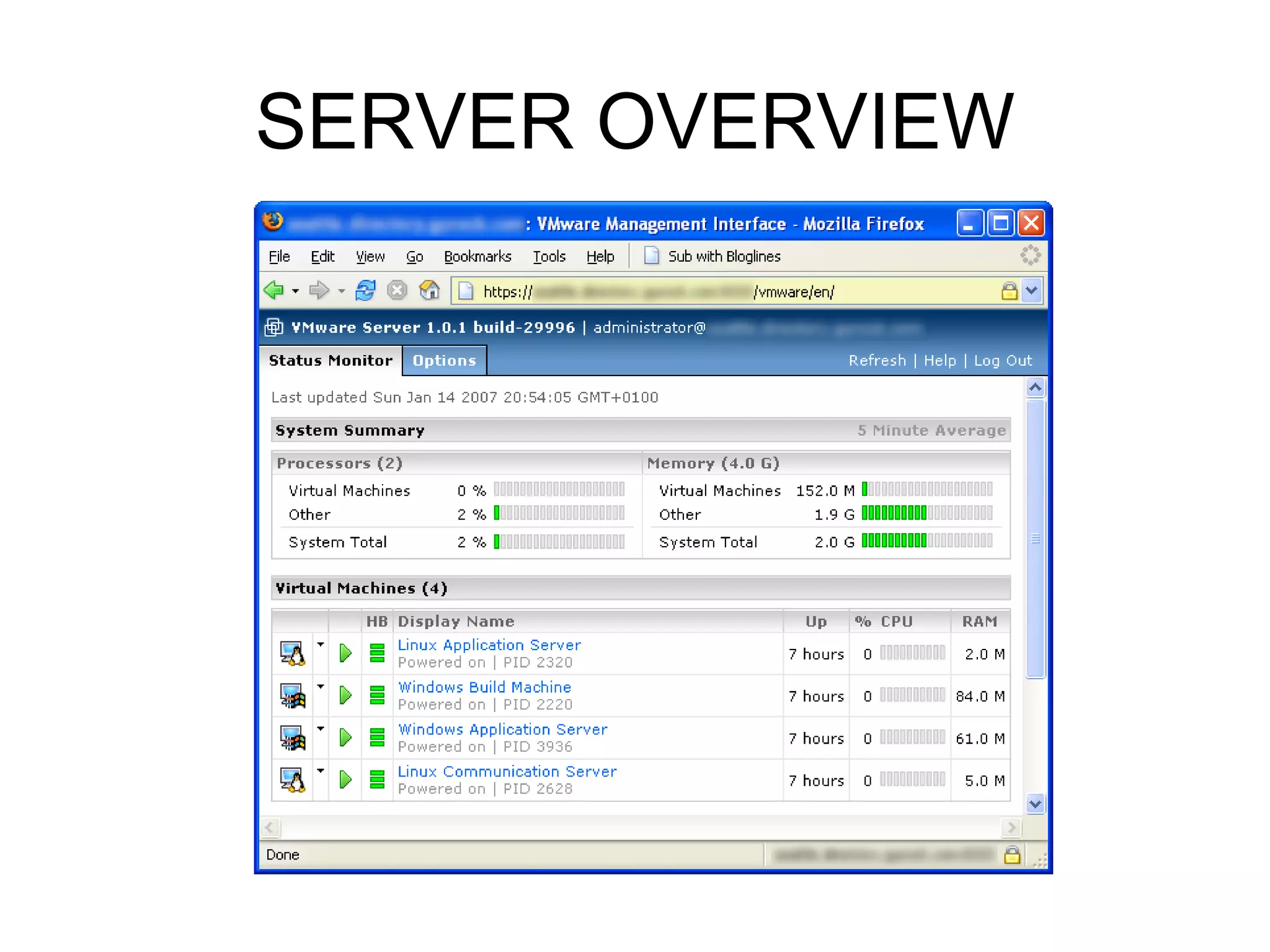Open the Go menu
The image size is (1270, 952).
[414, 257]
